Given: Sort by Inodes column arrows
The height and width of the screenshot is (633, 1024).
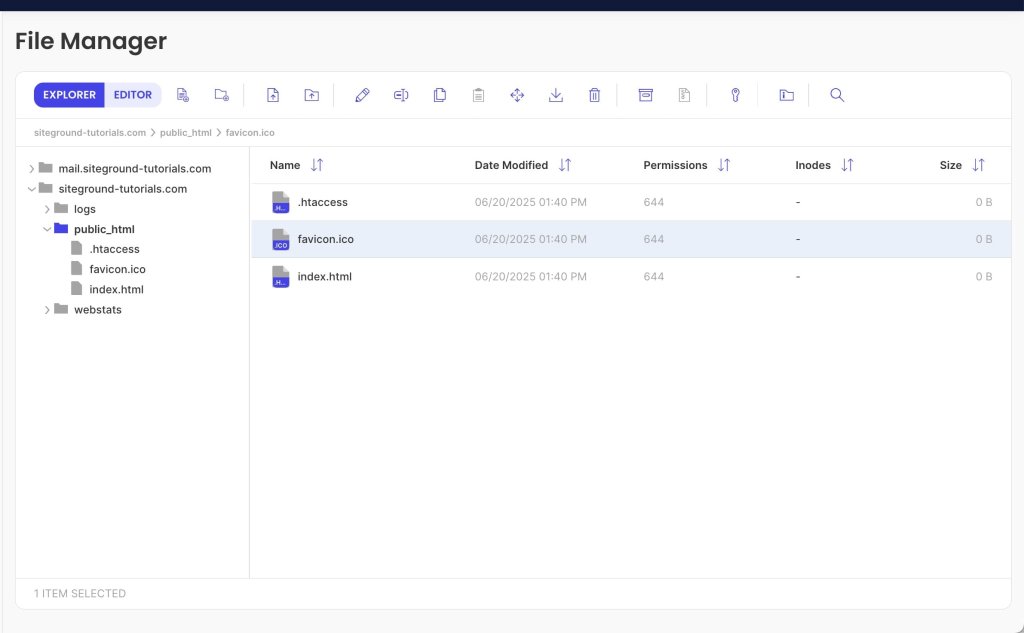Looking at the screenshot, I should click(847, 165).
